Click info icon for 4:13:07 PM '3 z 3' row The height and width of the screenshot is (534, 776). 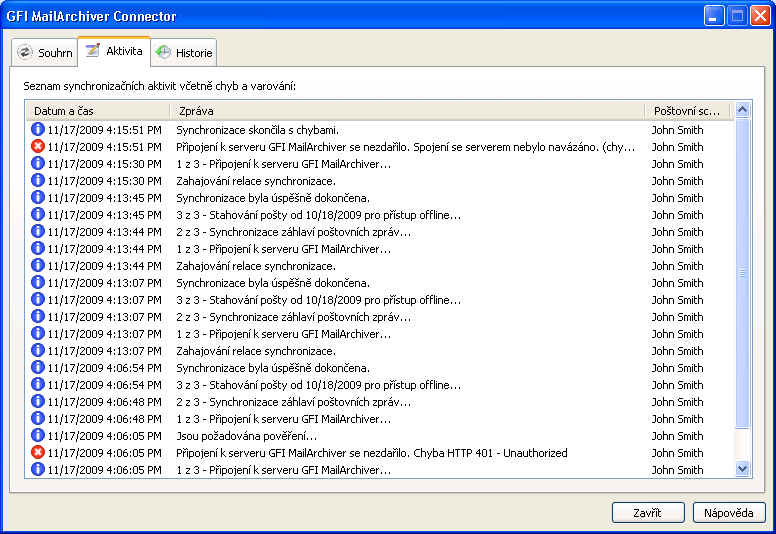(38, 299)
